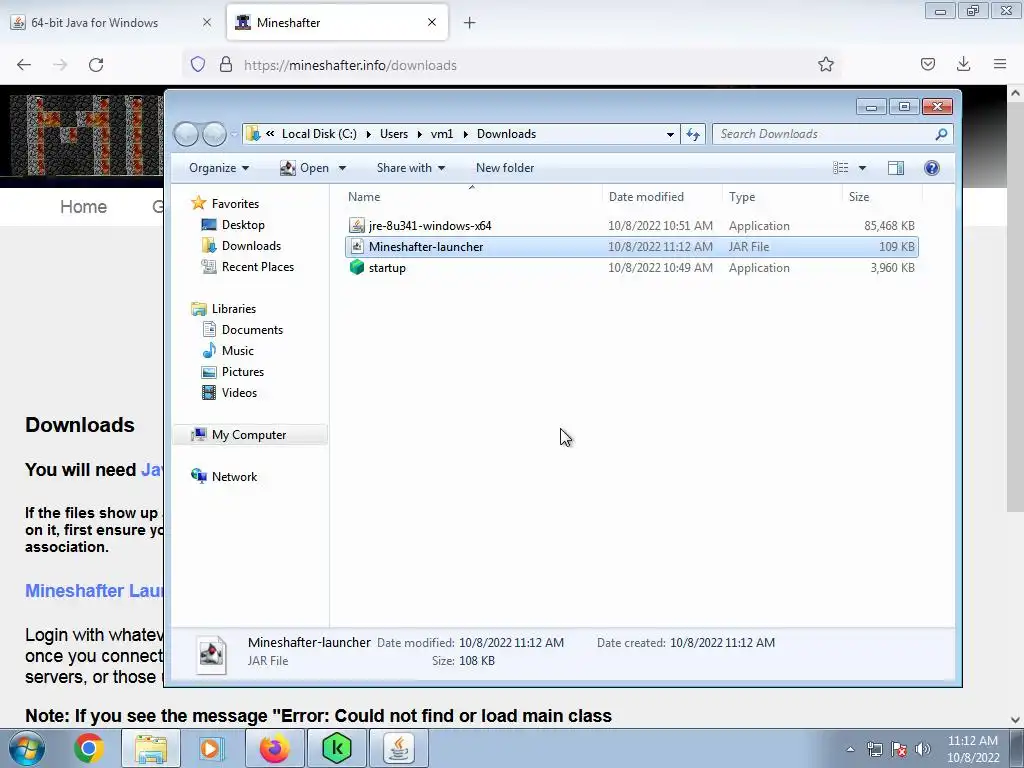Open the Firefox downloads panel icon
The height and width of the screenshot is (768, 1024).
click(963, 64)
